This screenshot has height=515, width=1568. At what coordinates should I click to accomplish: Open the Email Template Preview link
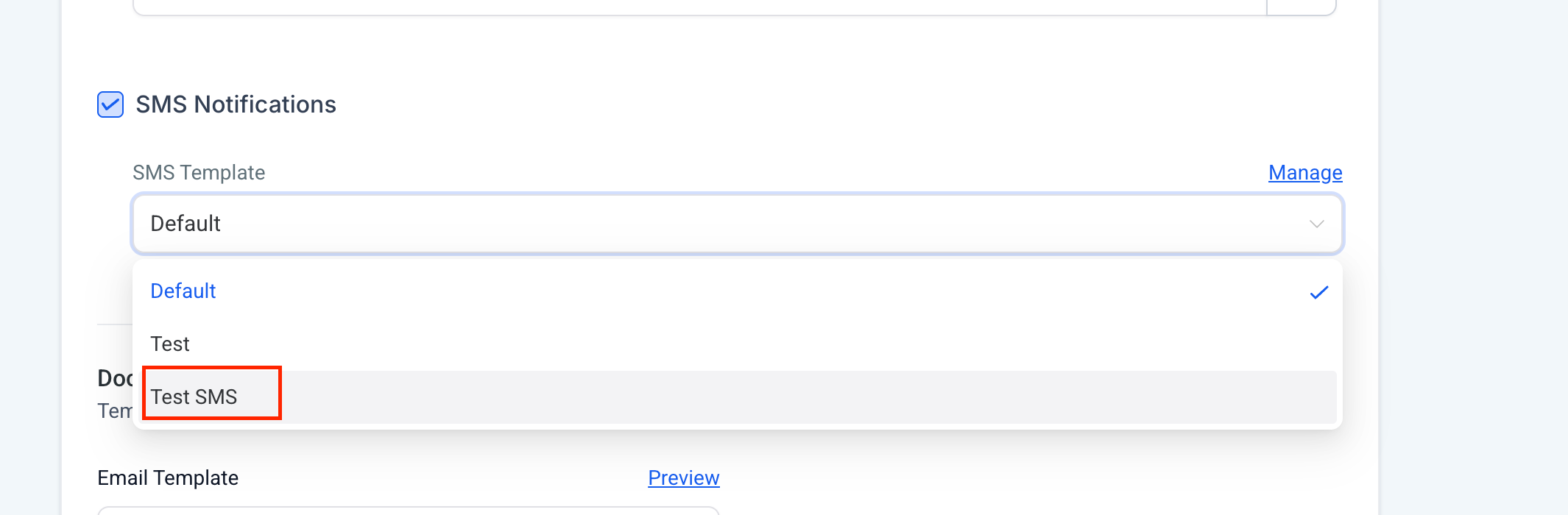pyautogui.click(x=683, y=478)
